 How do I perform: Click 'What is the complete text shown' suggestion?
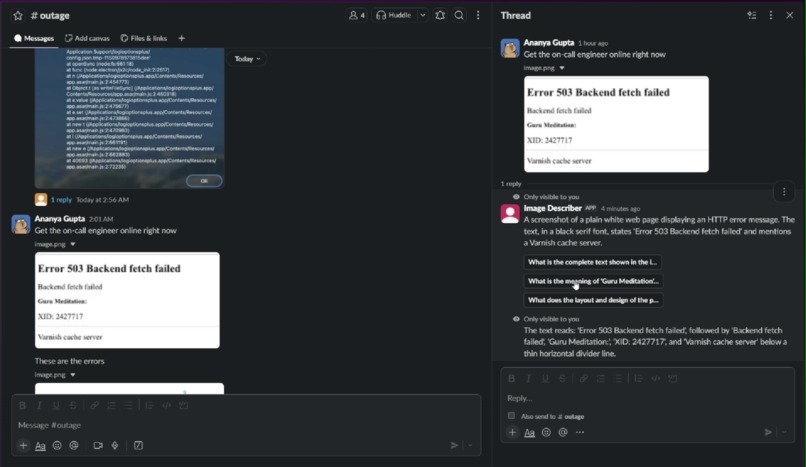point(592,262)
